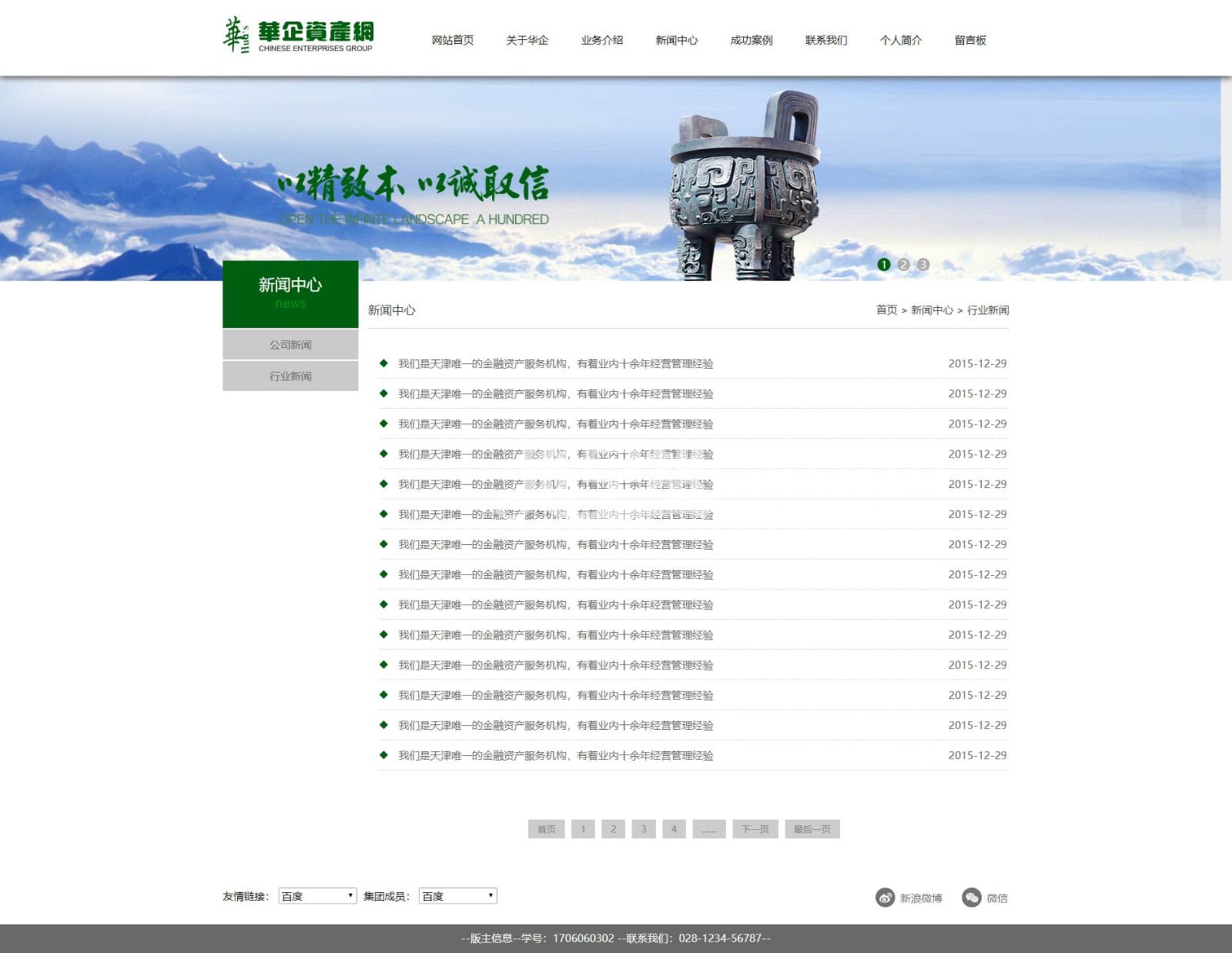Click the 华企资产网 logo
This screenshot has width=1232, height=953.
click(298, 36)
